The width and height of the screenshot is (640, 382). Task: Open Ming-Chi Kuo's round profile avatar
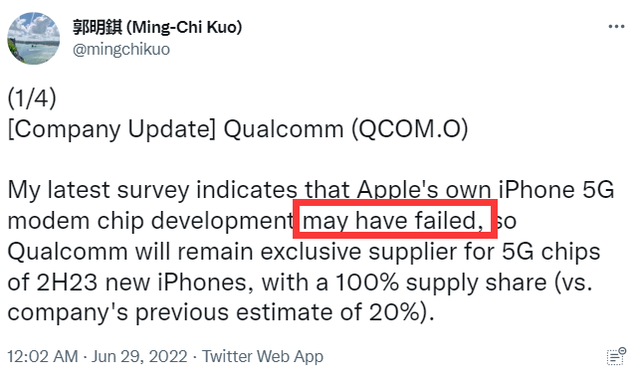[x=33, y=38]
